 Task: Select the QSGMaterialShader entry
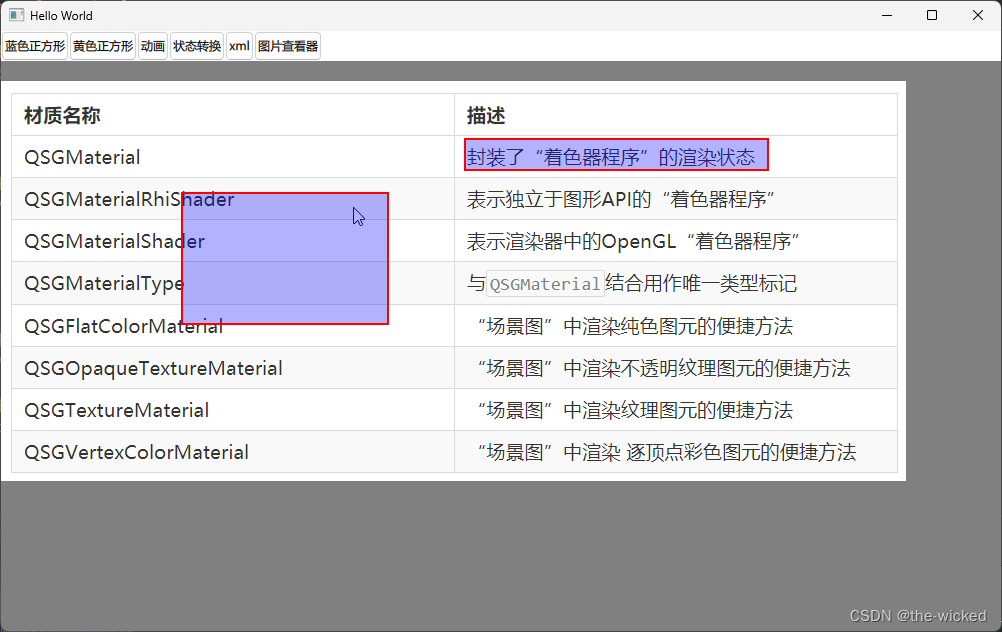(114, 241)
